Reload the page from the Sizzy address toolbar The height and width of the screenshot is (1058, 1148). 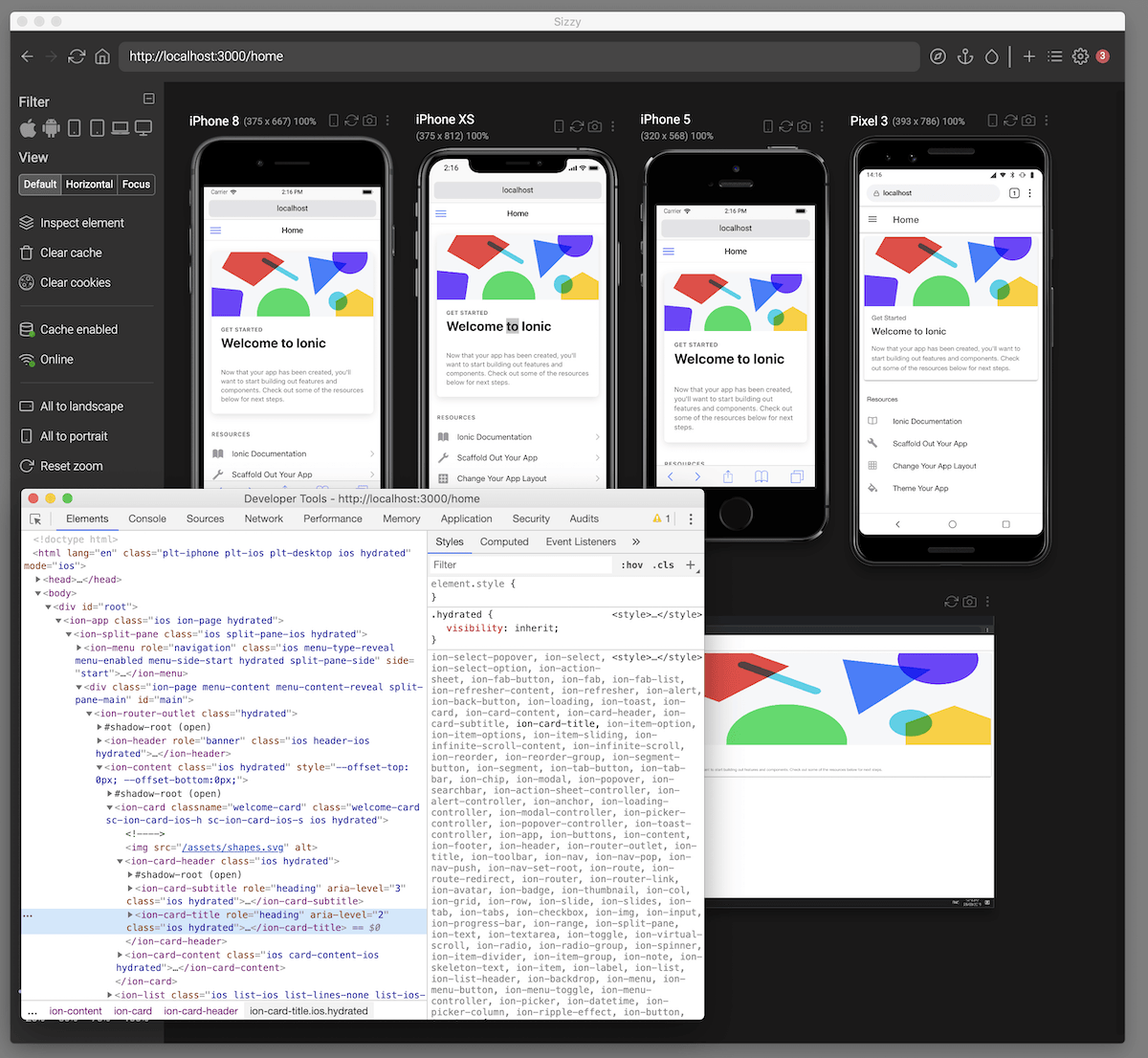77,56
